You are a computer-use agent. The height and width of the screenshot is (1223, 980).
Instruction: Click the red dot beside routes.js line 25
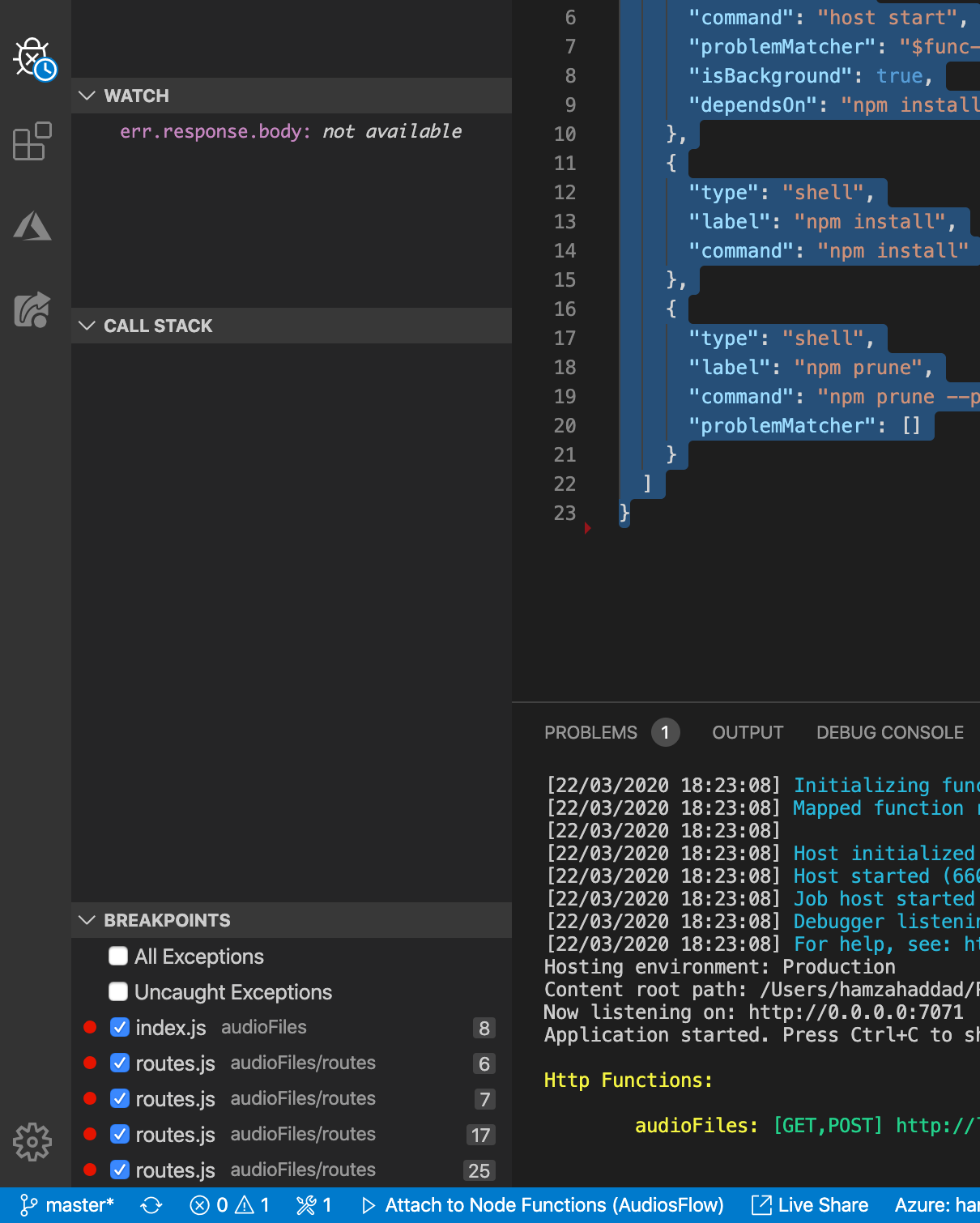(90, 1170)
